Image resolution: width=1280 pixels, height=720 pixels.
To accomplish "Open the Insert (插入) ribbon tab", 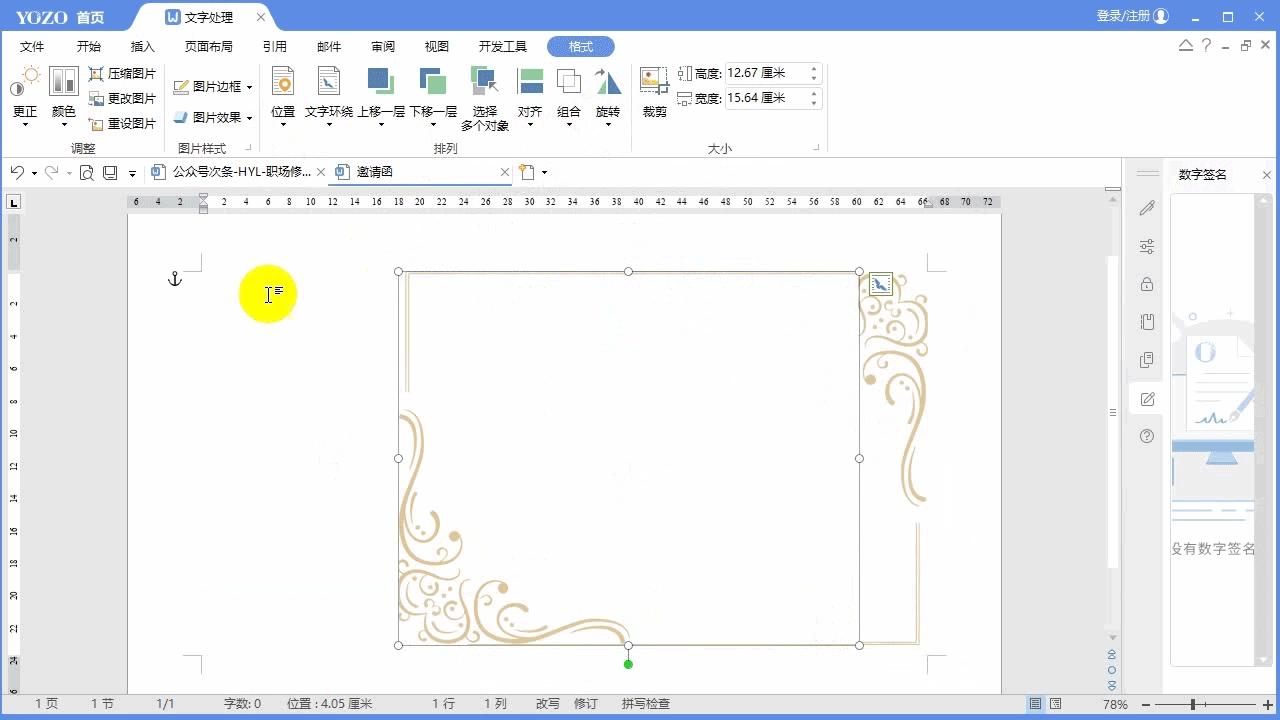I will pyautogui.click(x=143, y=47).
